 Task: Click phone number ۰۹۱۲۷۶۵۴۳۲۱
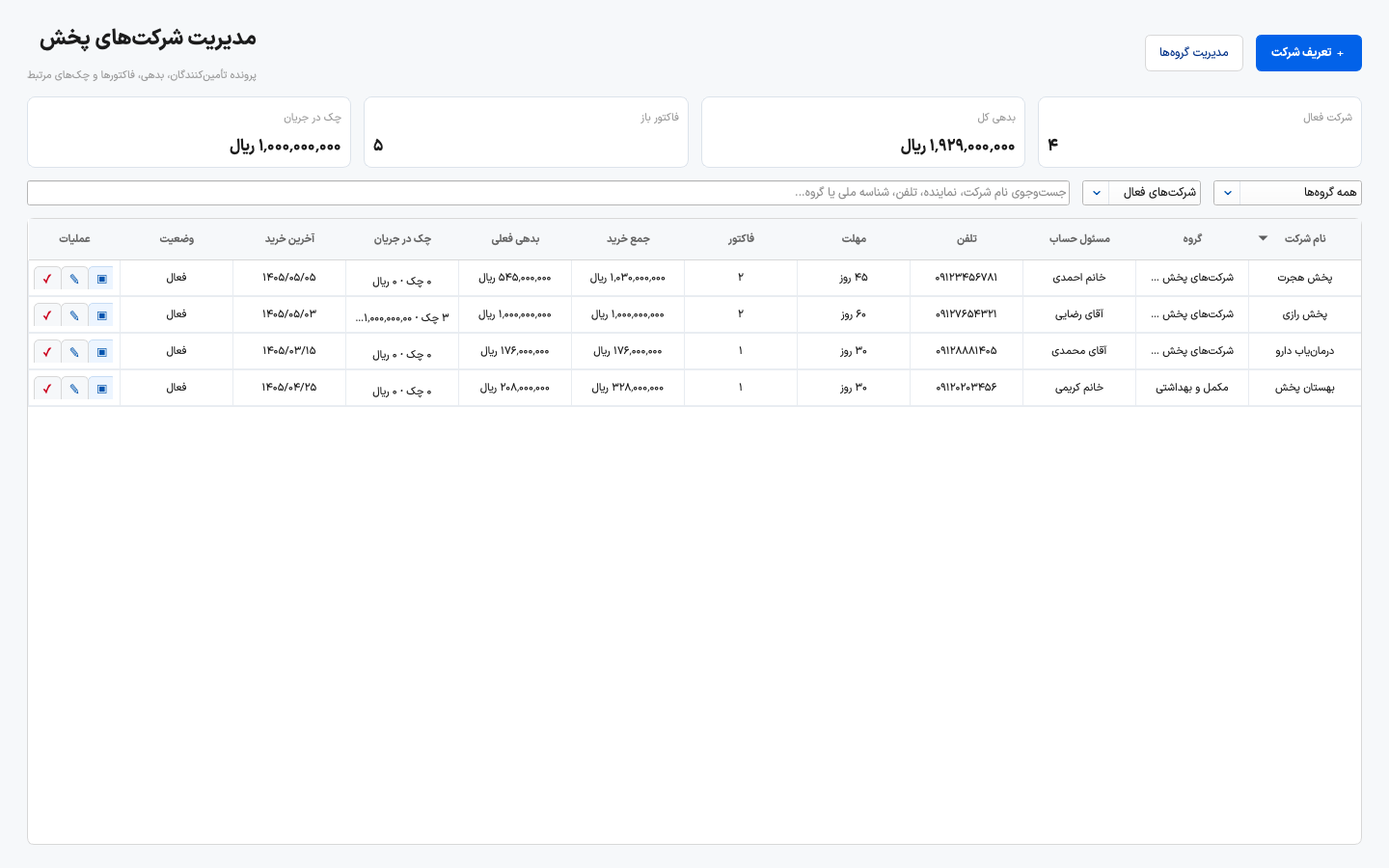pos(967,314)
